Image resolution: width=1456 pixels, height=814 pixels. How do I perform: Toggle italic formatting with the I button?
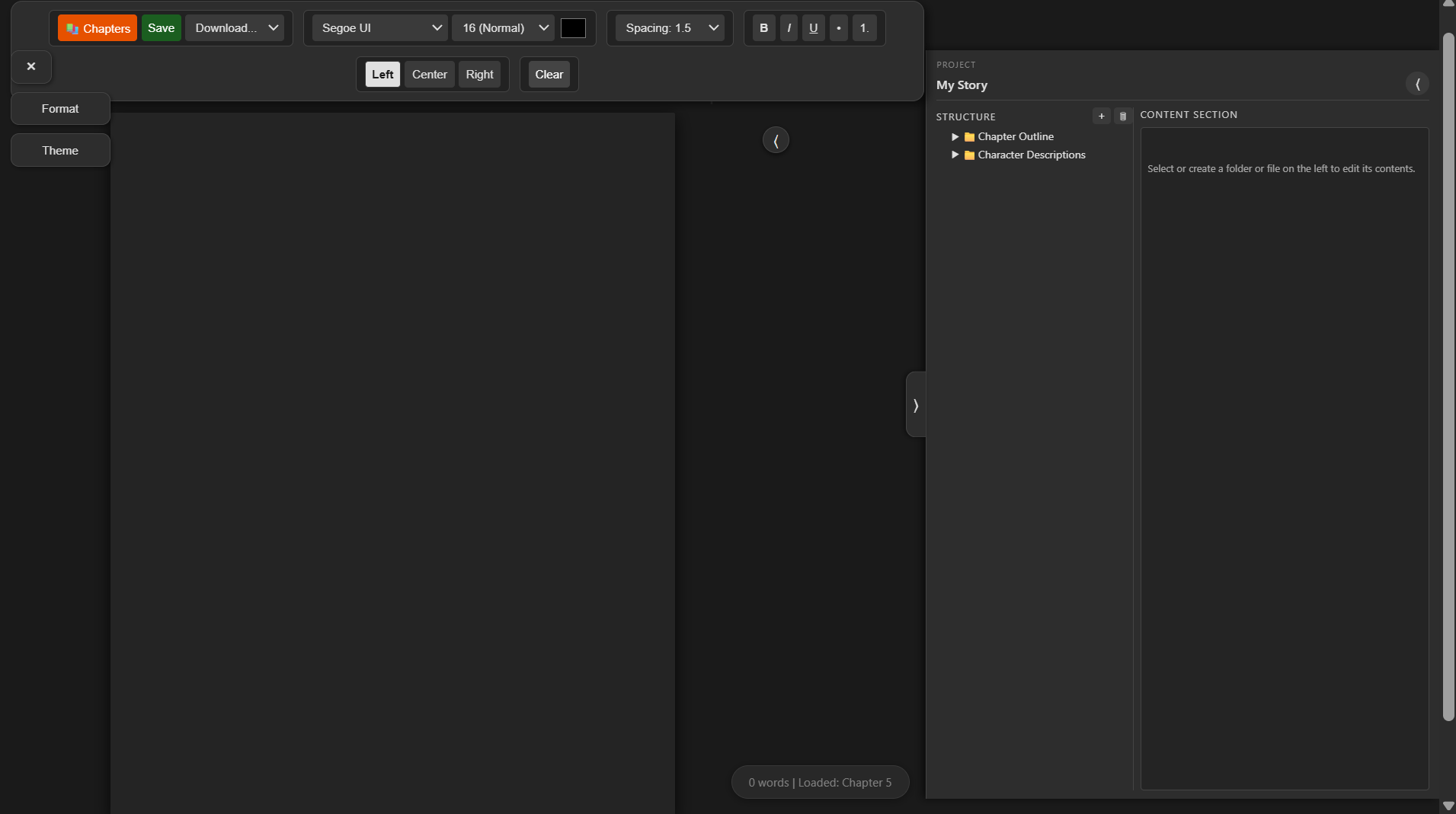click(x=789, y=28)
